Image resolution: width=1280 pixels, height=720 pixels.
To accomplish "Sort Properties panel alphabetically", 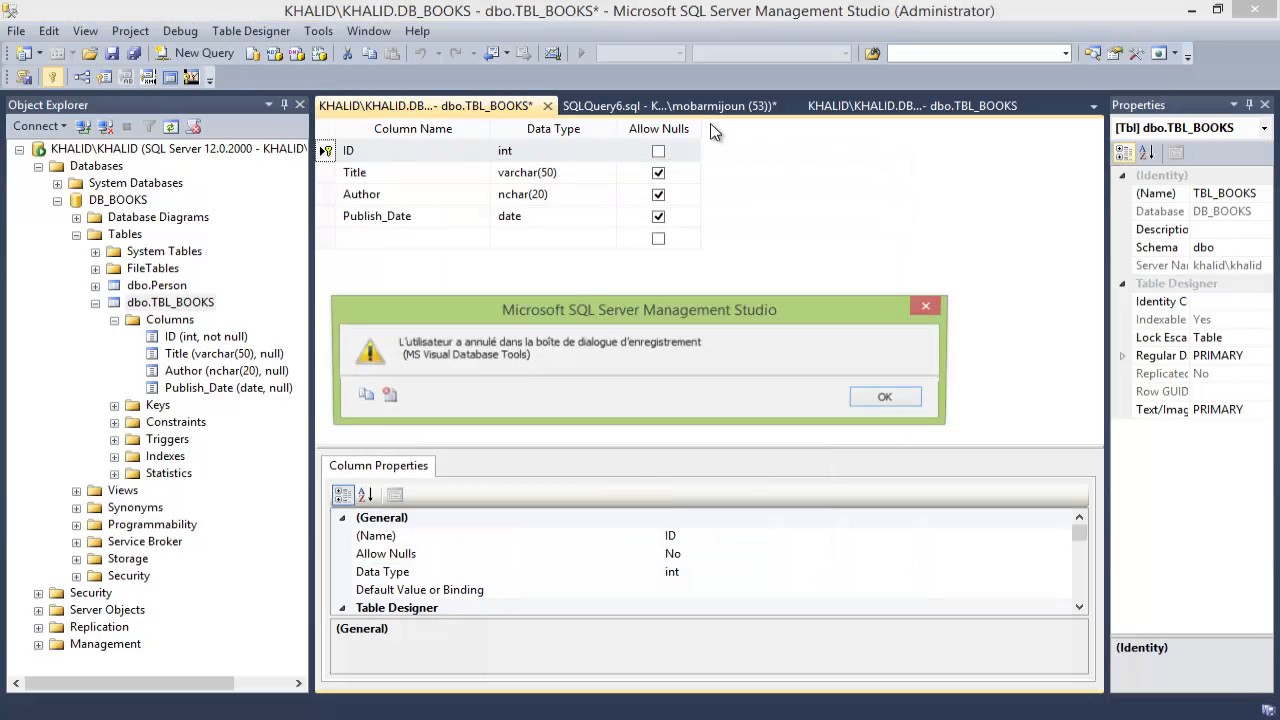I will tap(1146, 152).
